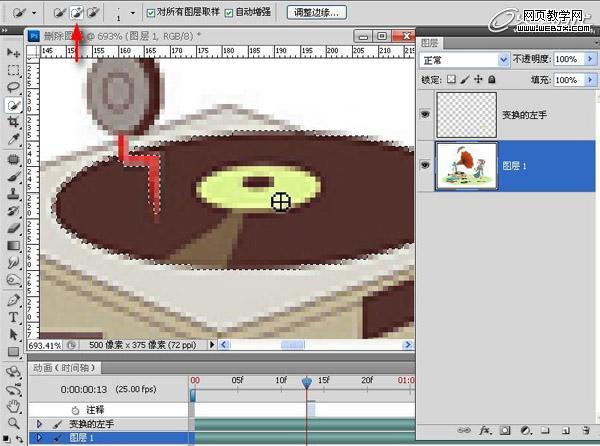The width and height of the screenshot is (600, 446).
Task: Select the Hand tool
Action: coord(14,407)
